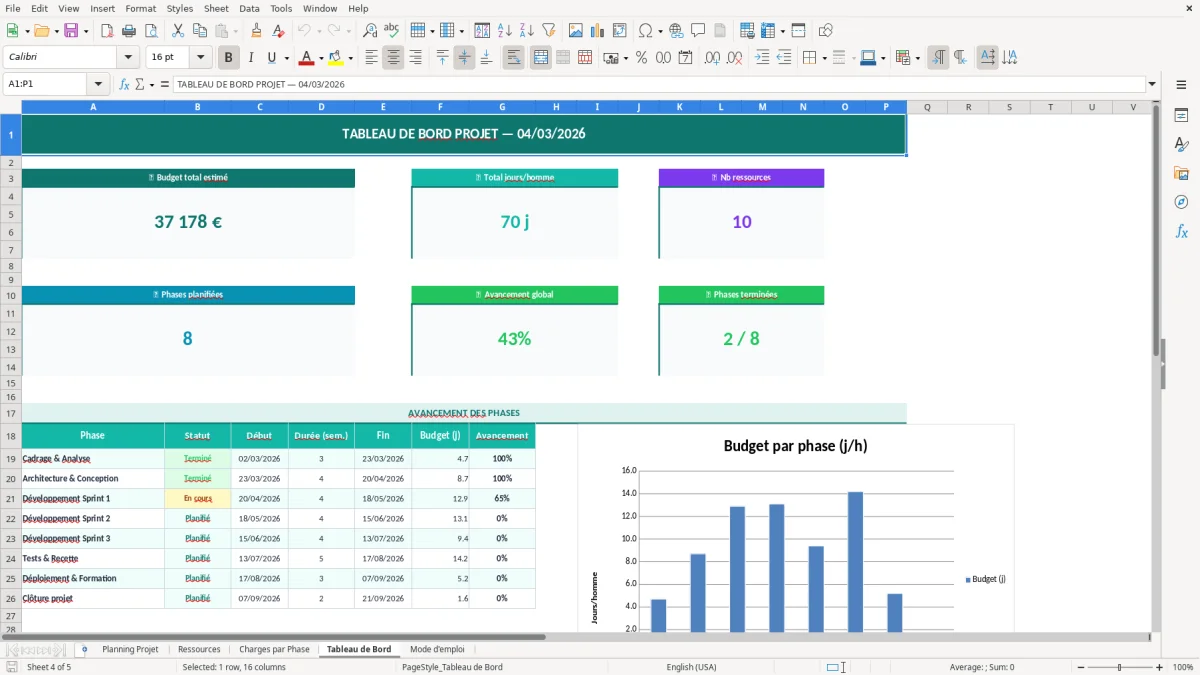1200x675 pixels.
Task: Click Clone Formatting paintbrush icon
Action: 256,31
